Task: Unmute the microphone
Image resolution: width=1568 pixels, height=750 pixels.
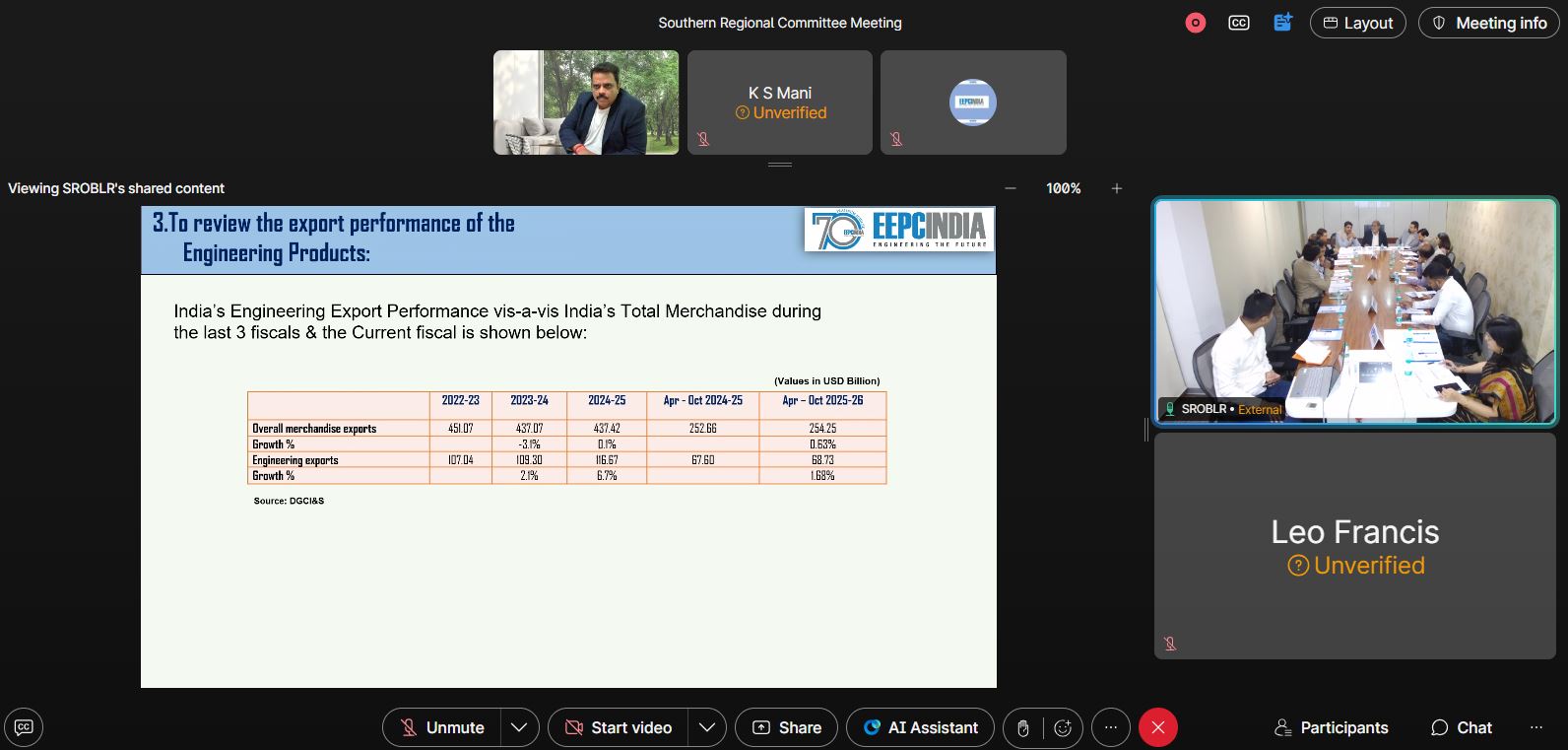Action: pos(442,728)
